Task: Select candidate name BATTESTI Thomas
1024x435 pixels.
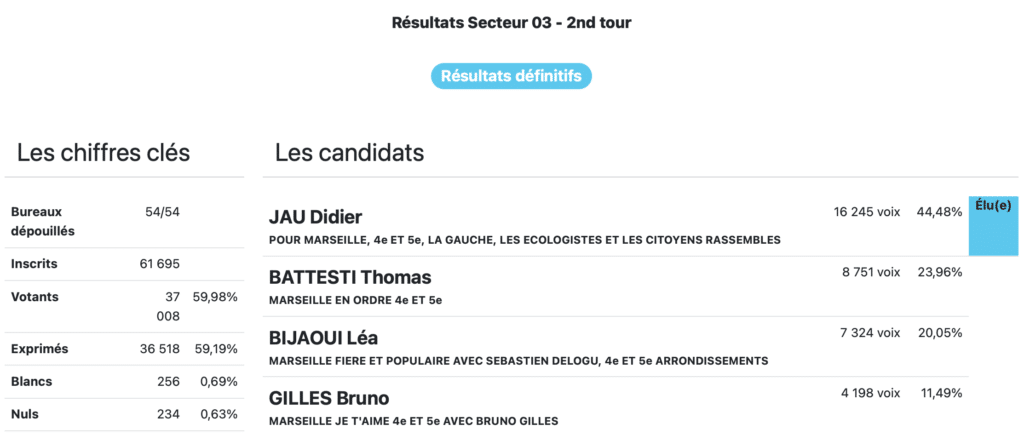Action: 350,277
